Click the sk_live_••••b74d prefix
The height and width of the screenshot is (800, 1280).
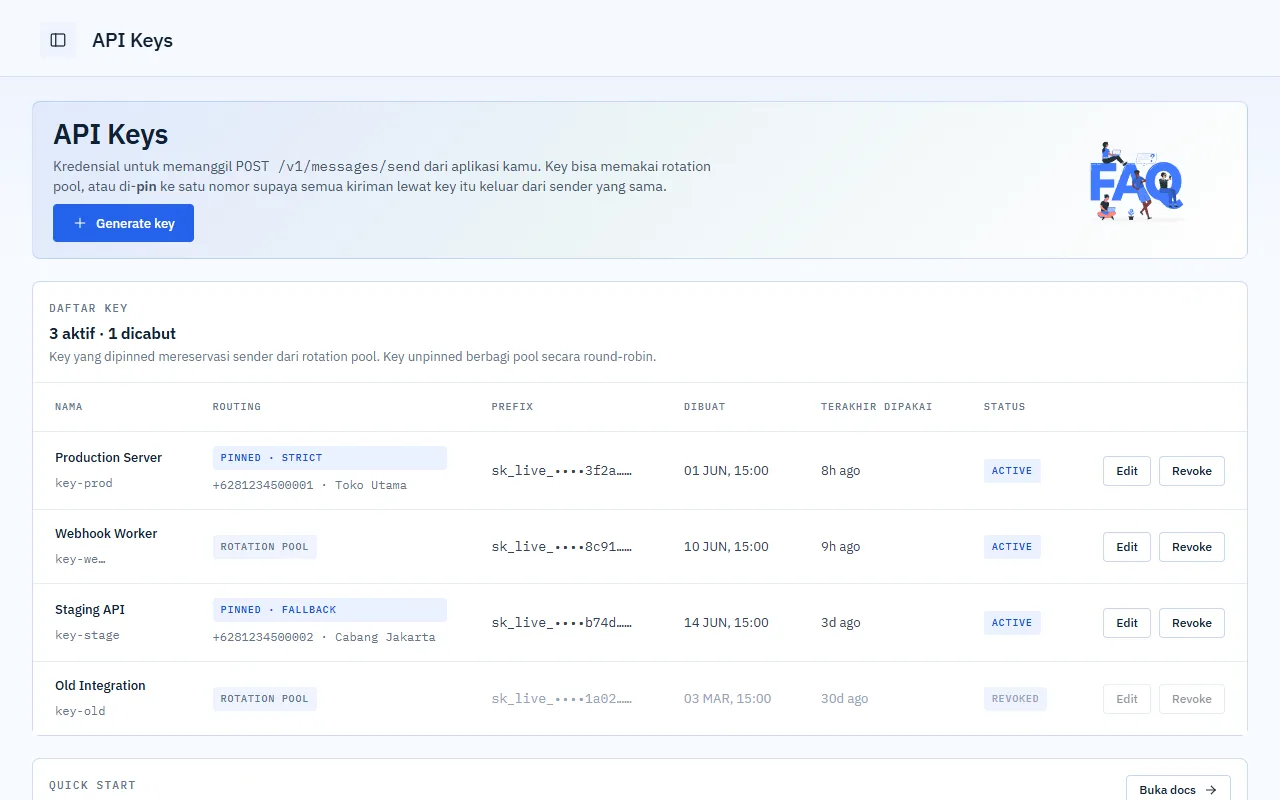562,623
